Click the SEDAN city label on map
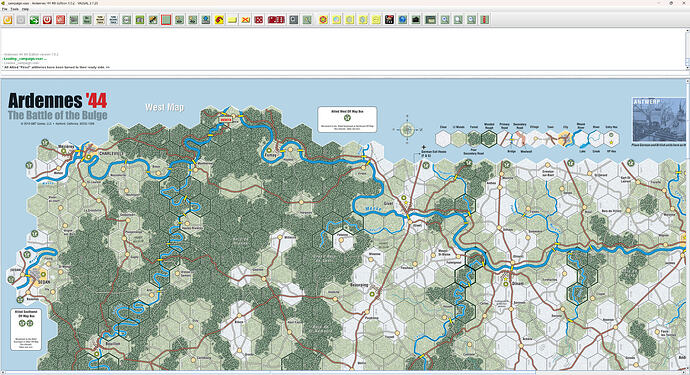Image resolution: width=690 pixels, height=375 pixels. pyautogui.click(x=43, y=282)
